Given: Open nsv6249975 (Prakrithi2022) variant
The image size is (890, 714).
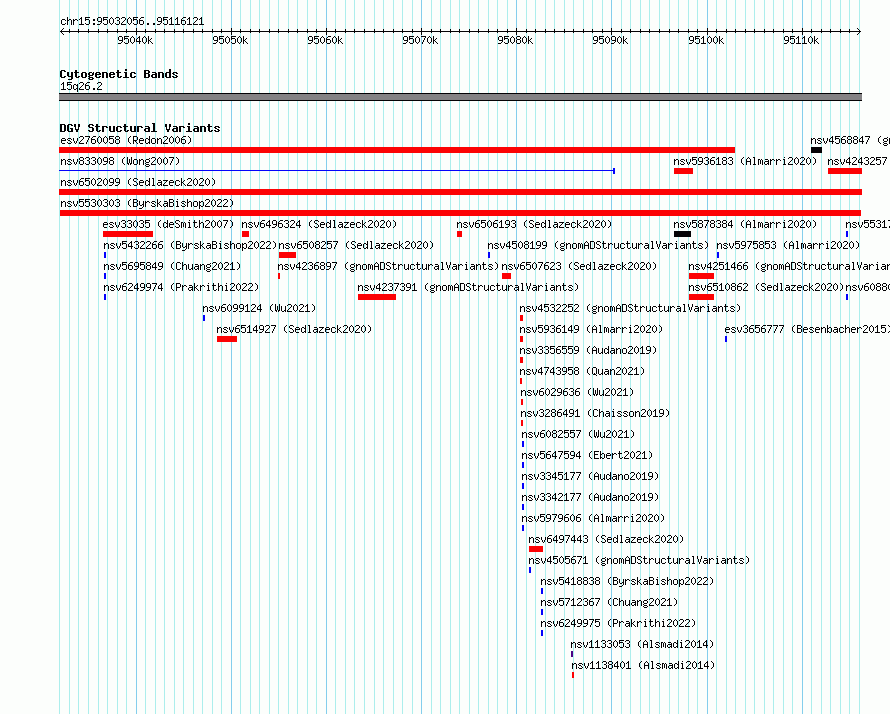Looking at the screenshot, I should pyautogui.click(x=618, y=623).
